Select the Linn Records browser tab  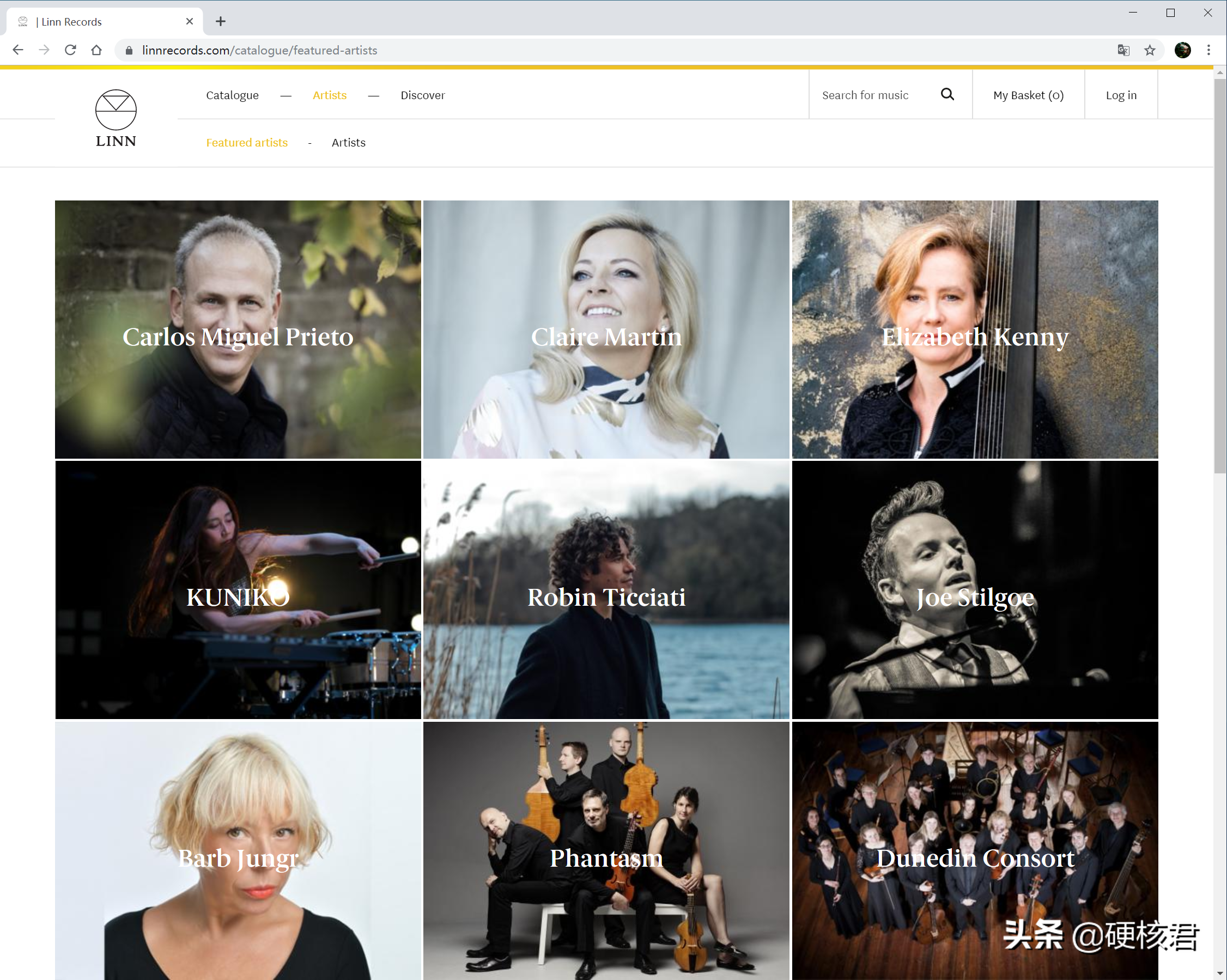pos(105,22)
